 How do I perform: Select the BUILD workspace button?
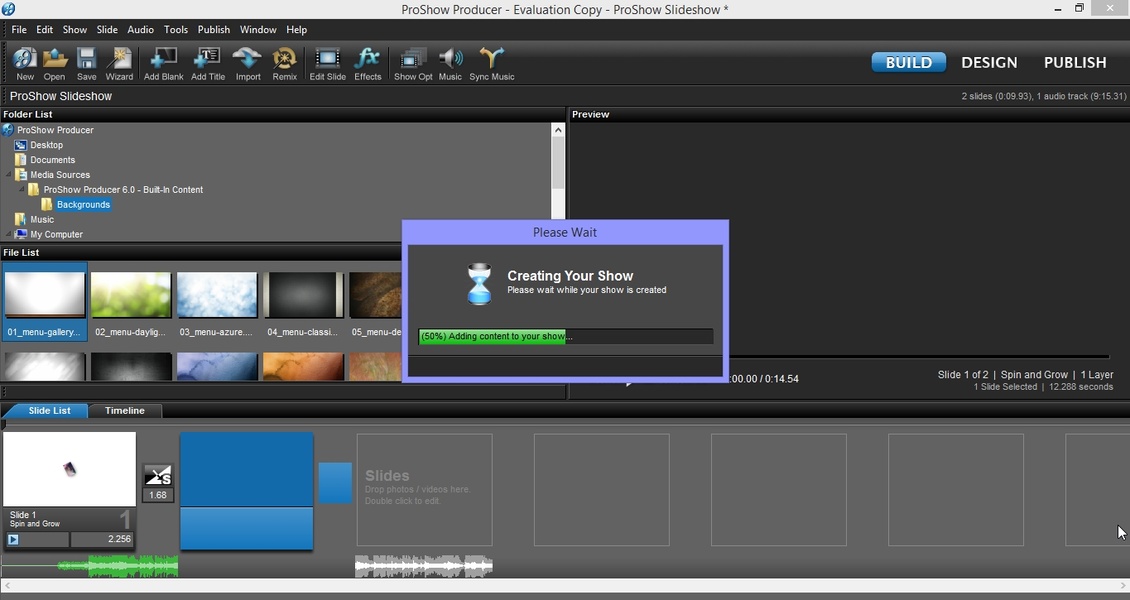click(x=908, y=62)
